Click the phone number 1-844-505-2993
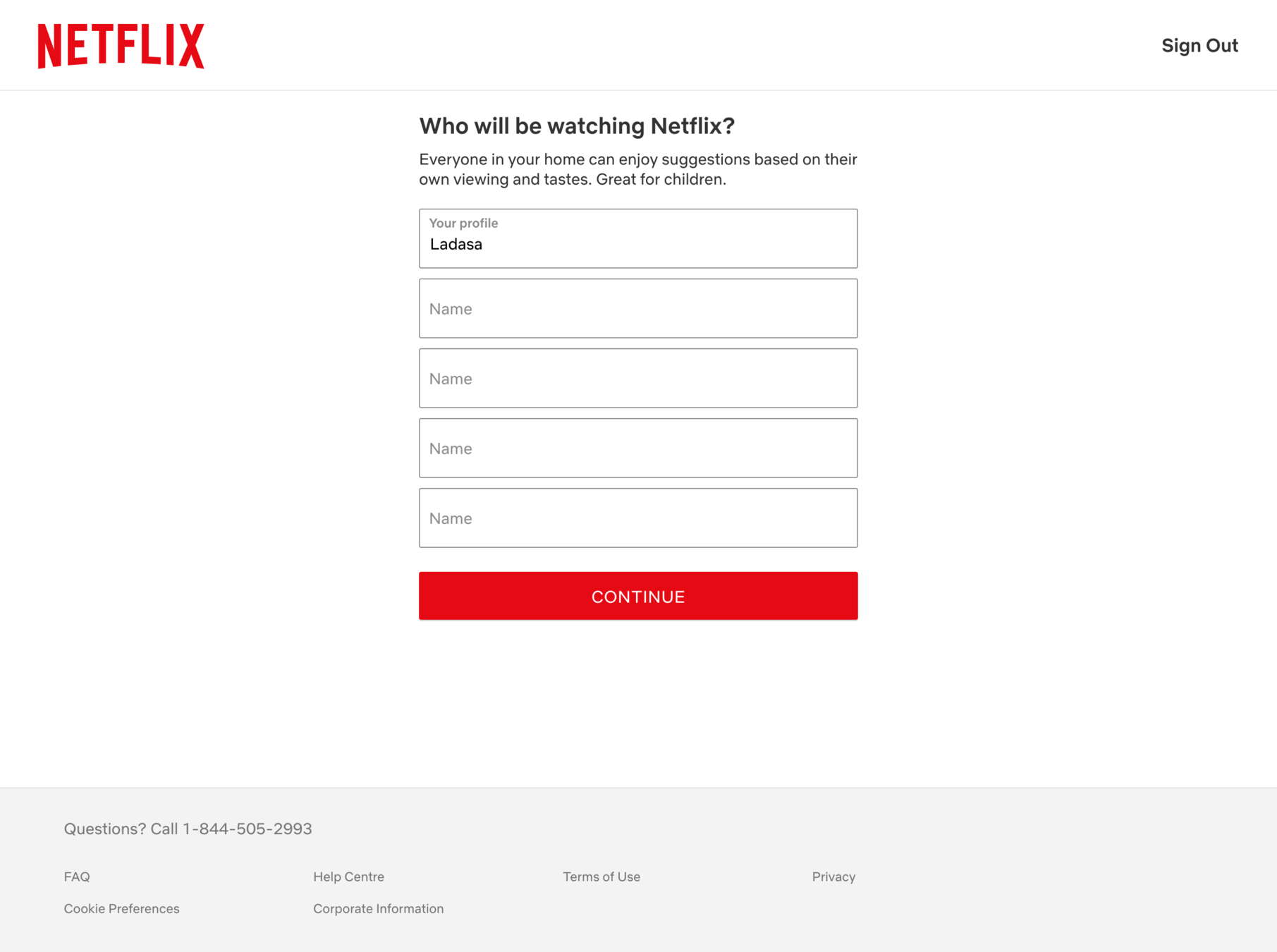Image resolution: width=1277 pixels, height=952 pixels. (248, 829)
